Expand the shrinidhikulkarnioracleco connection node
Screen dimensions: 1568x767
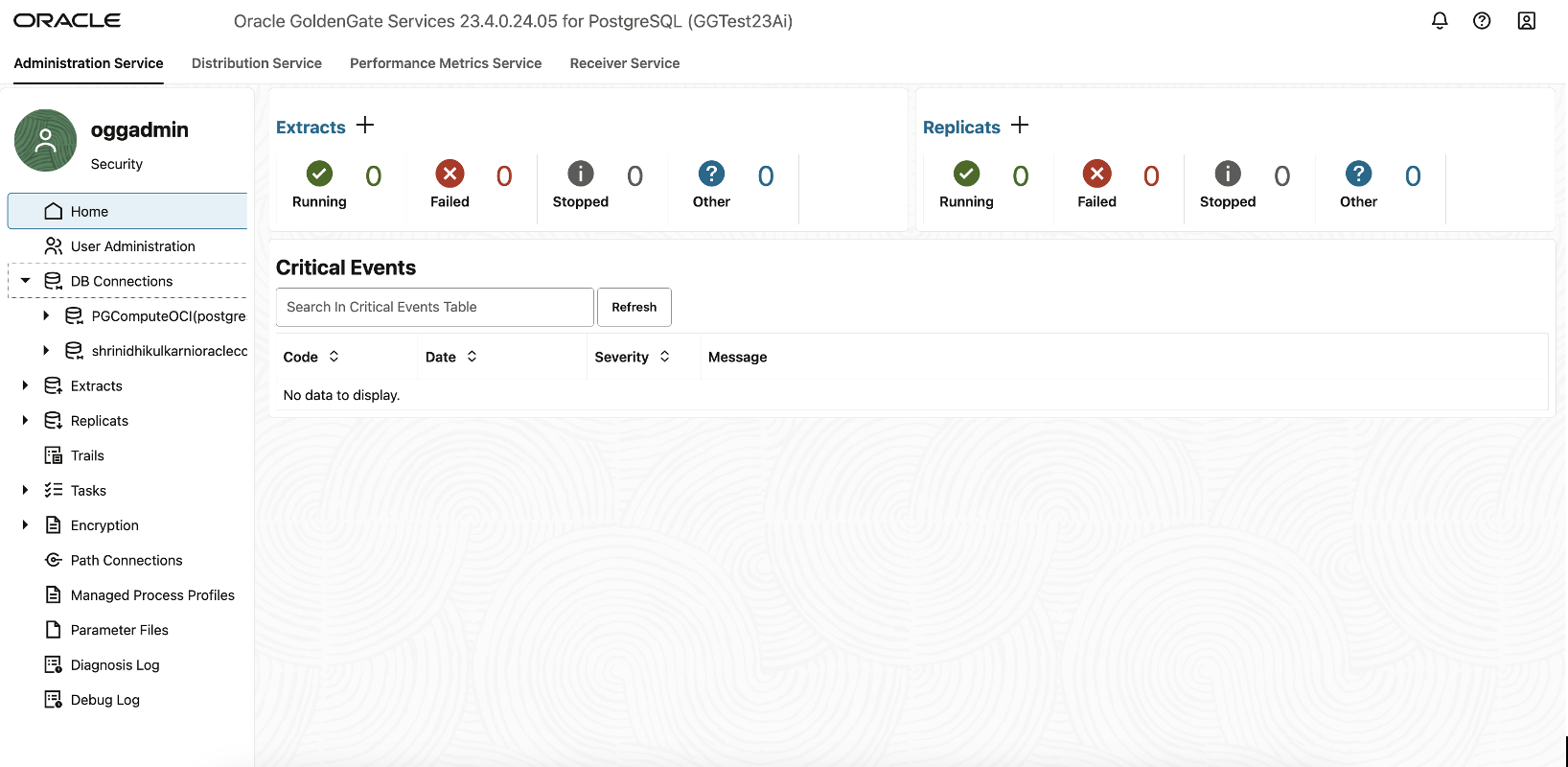point(46,351)
